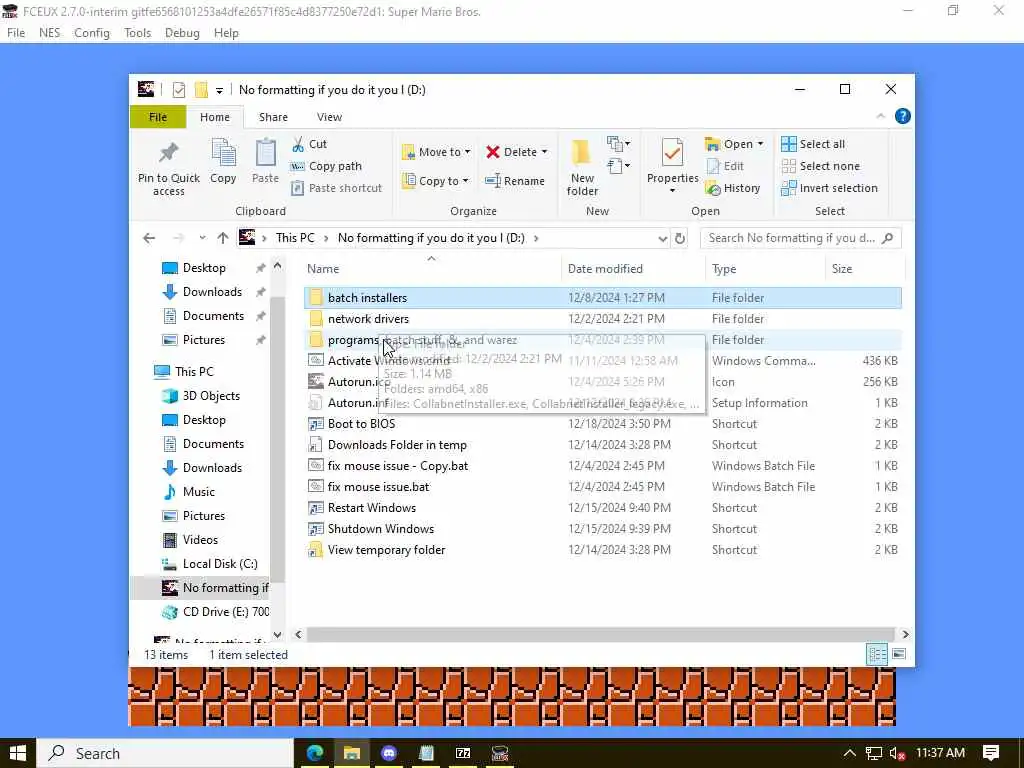The width and height of the screenshot is (1024, 768).
Task: Open FCEUX Tools menu
Action: (137, 33)
